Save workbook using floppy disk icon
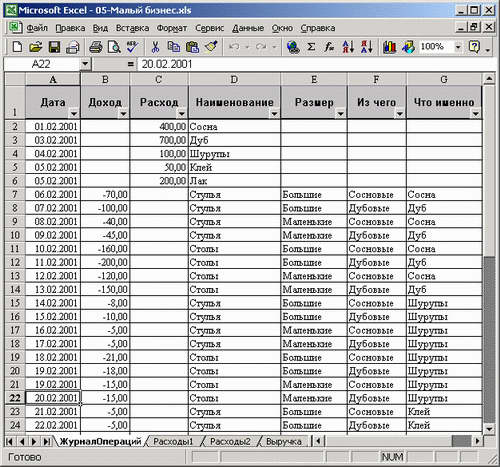This screenshot has height=467, width=500. point(54,47)
